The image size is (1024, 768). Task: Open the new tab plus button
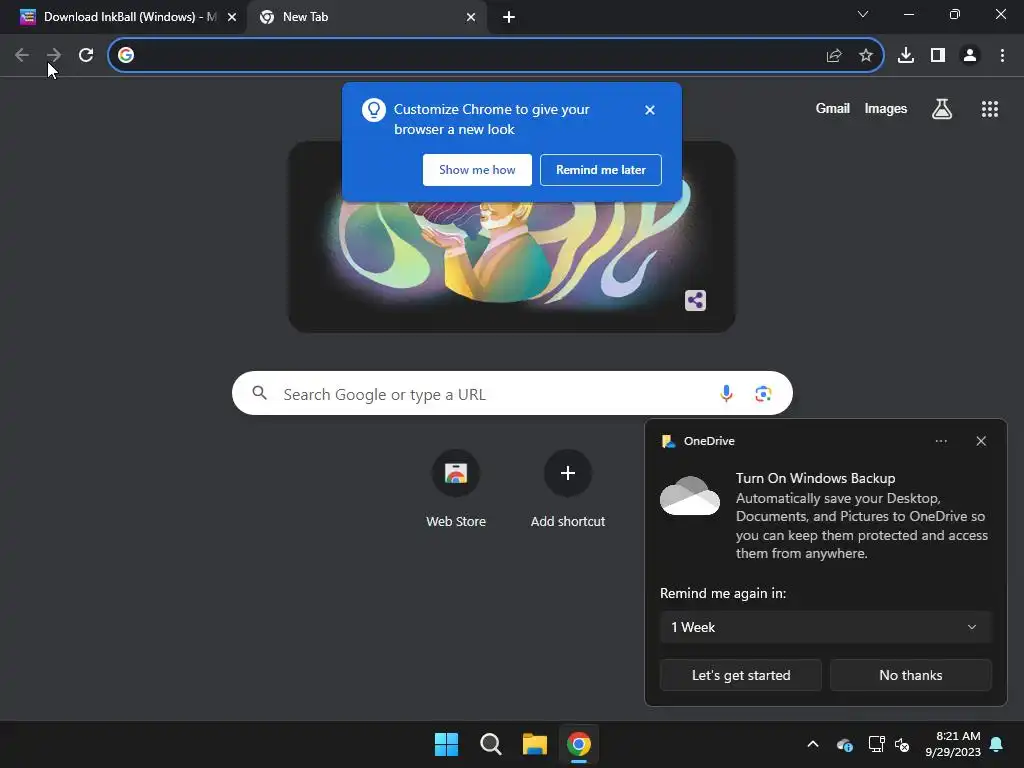pos(509,18)
